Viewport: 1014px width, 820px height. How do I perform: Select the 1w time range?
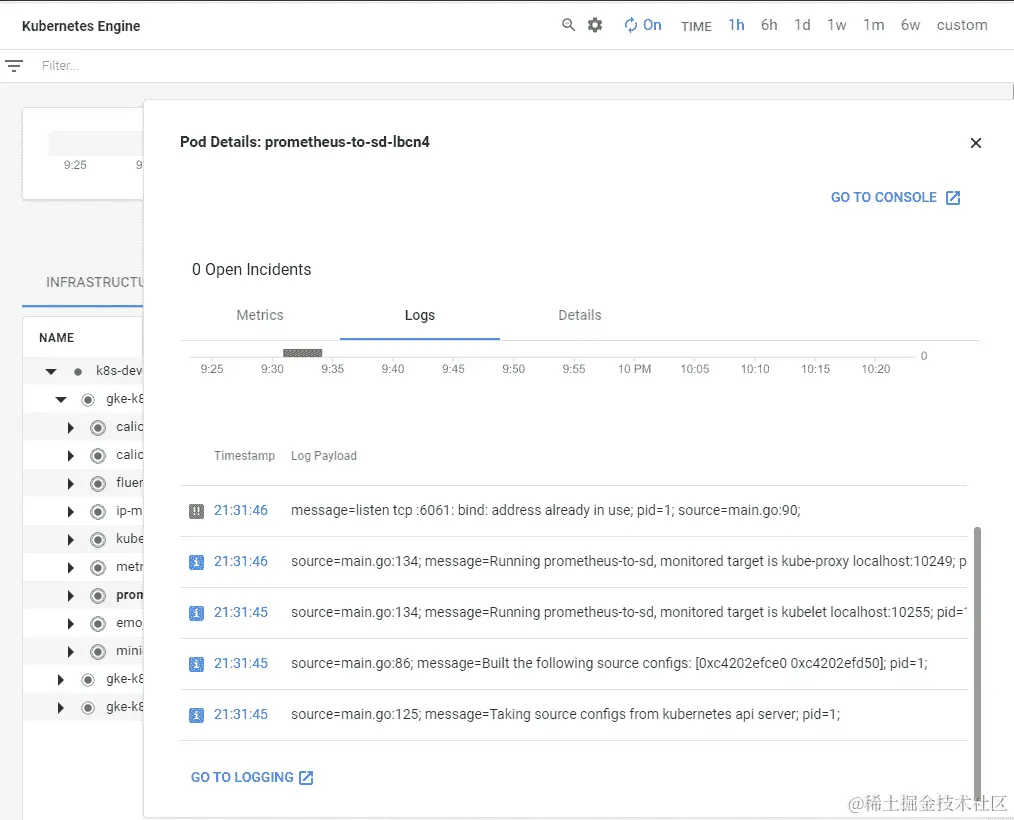coord(837,25)
